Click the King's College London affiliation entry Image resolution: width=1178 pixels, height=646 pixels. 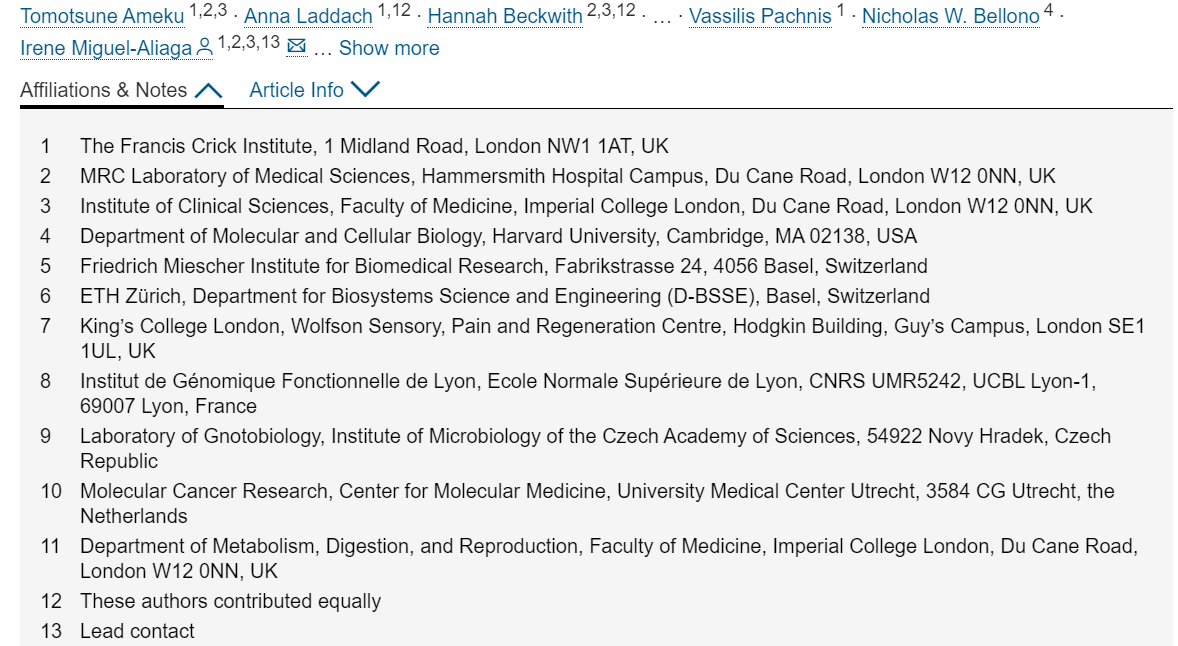pyautogui.click(x=612, y=338)
